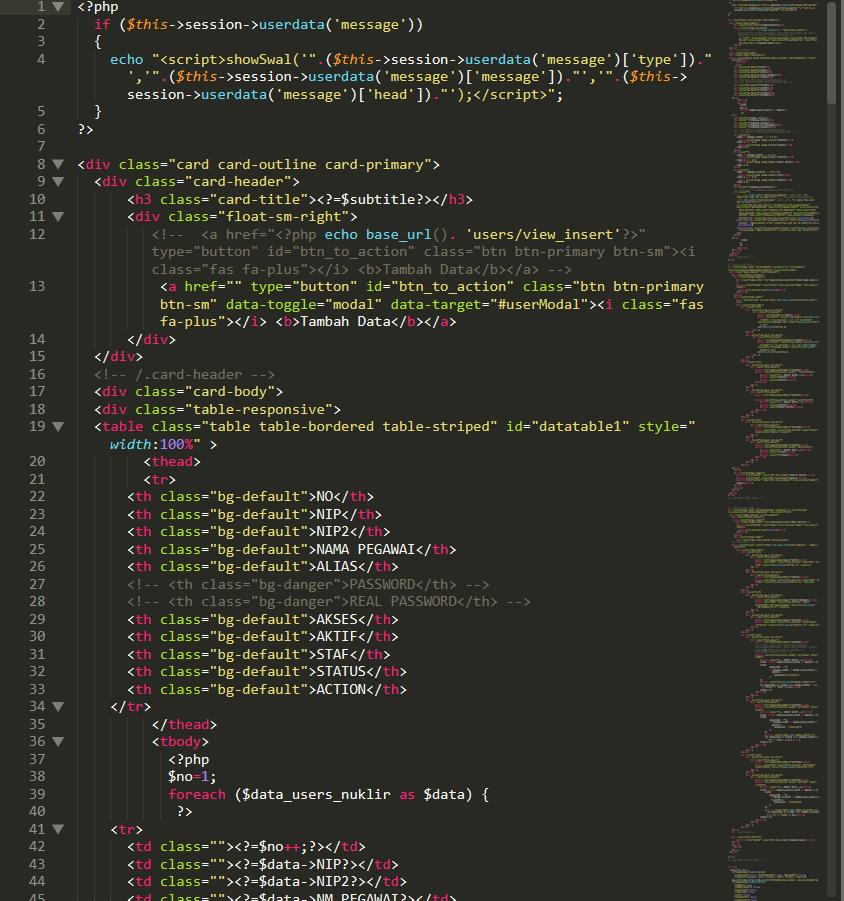Click '$no=1;' statement on line 38
844x901 pixels.
(192, 777)
